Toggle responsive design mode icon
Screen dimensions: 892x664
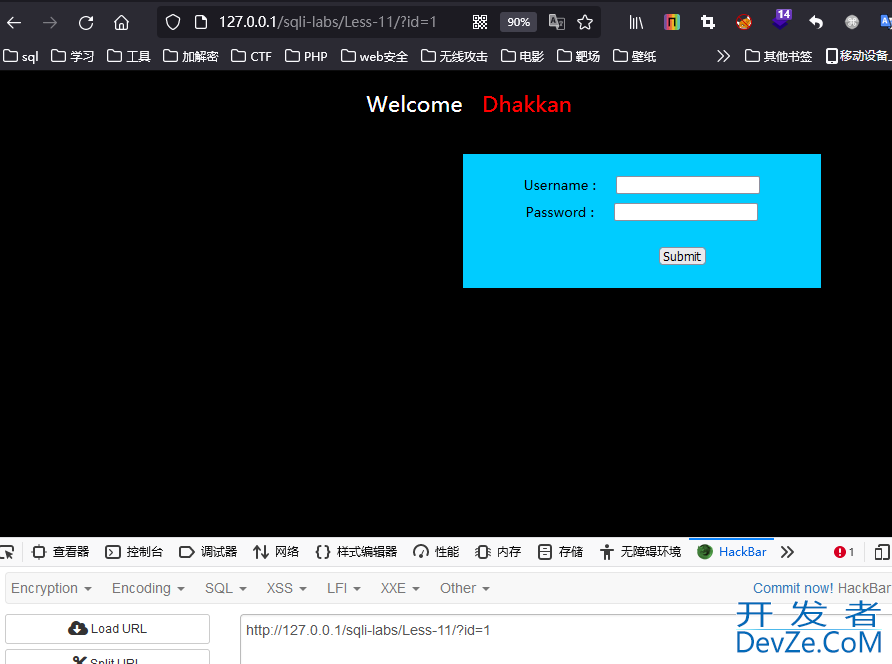(882, 552)
